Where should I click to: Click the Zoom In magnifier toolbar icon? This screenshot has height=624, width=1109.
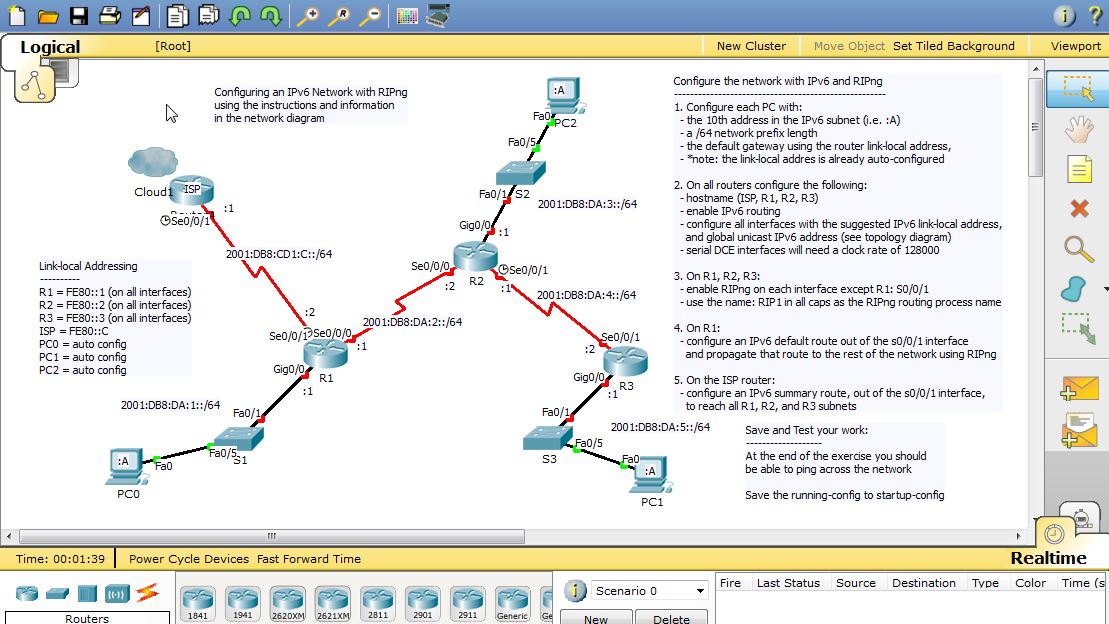[x=310, y=15]
